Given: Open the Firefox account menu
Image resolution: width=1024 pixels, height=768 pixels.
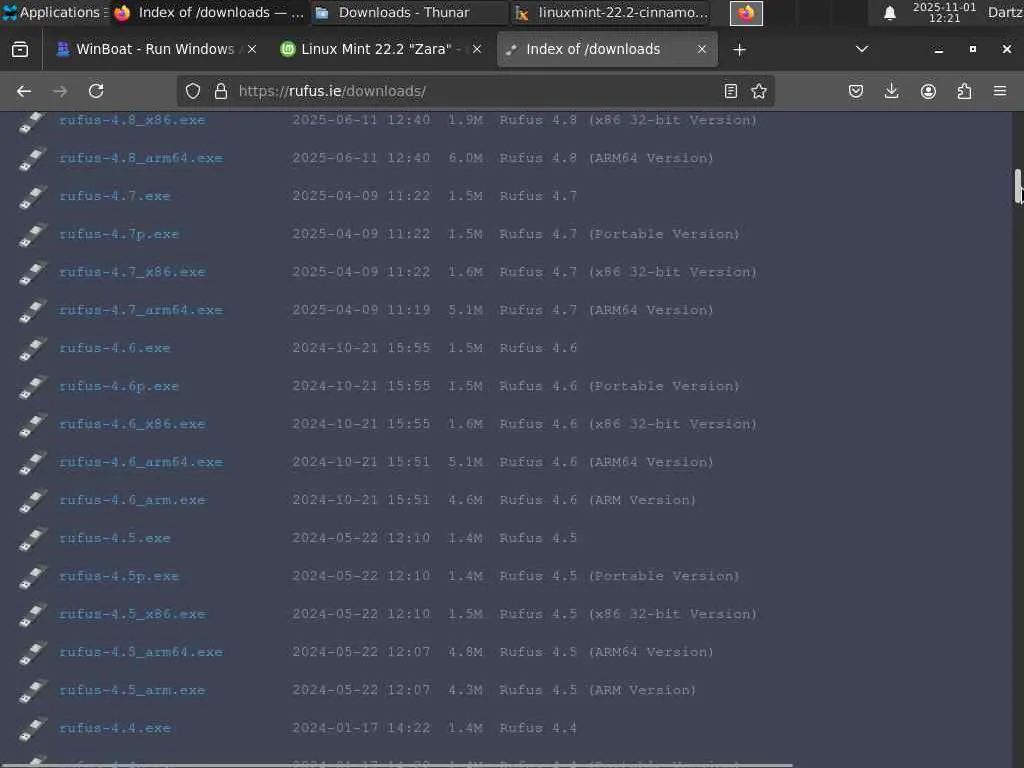Looking at the screenshot, I should (x=928, y=91).
